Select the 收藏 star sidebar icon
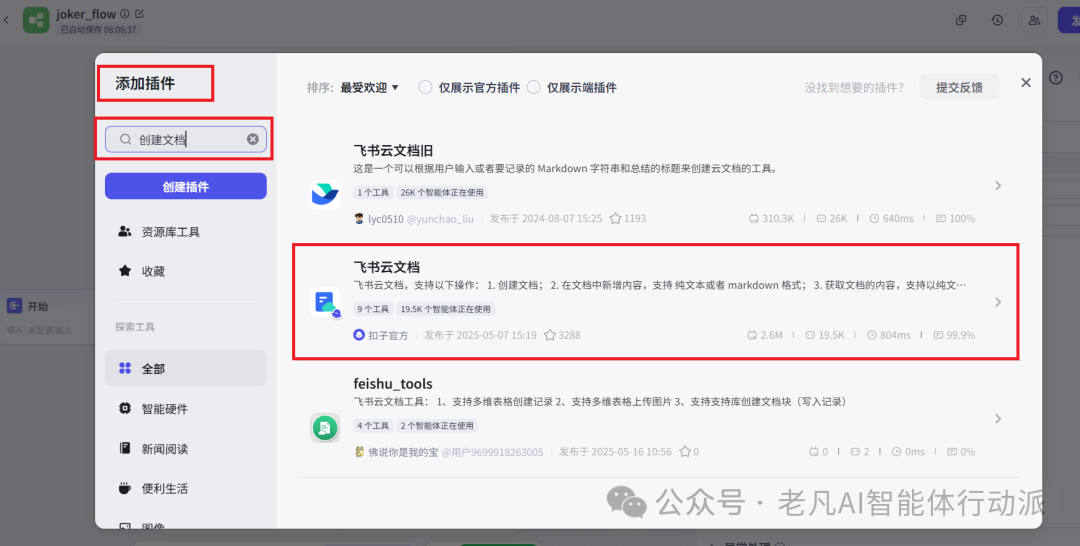Viewport: 1080px width, 546px height. [x=125, y=271]
